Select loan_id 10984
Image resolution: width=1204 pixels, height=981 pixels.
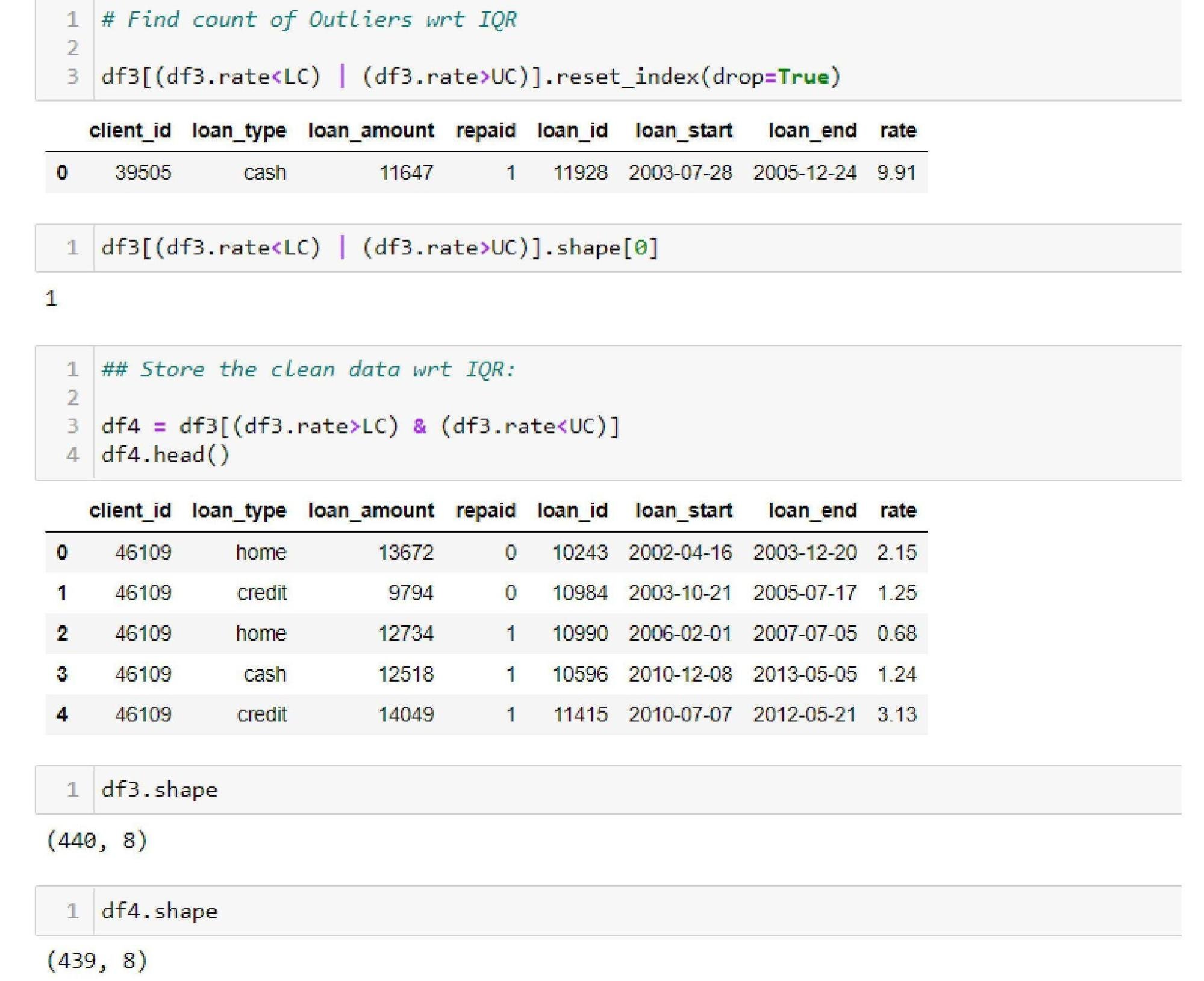click(580, 593)
